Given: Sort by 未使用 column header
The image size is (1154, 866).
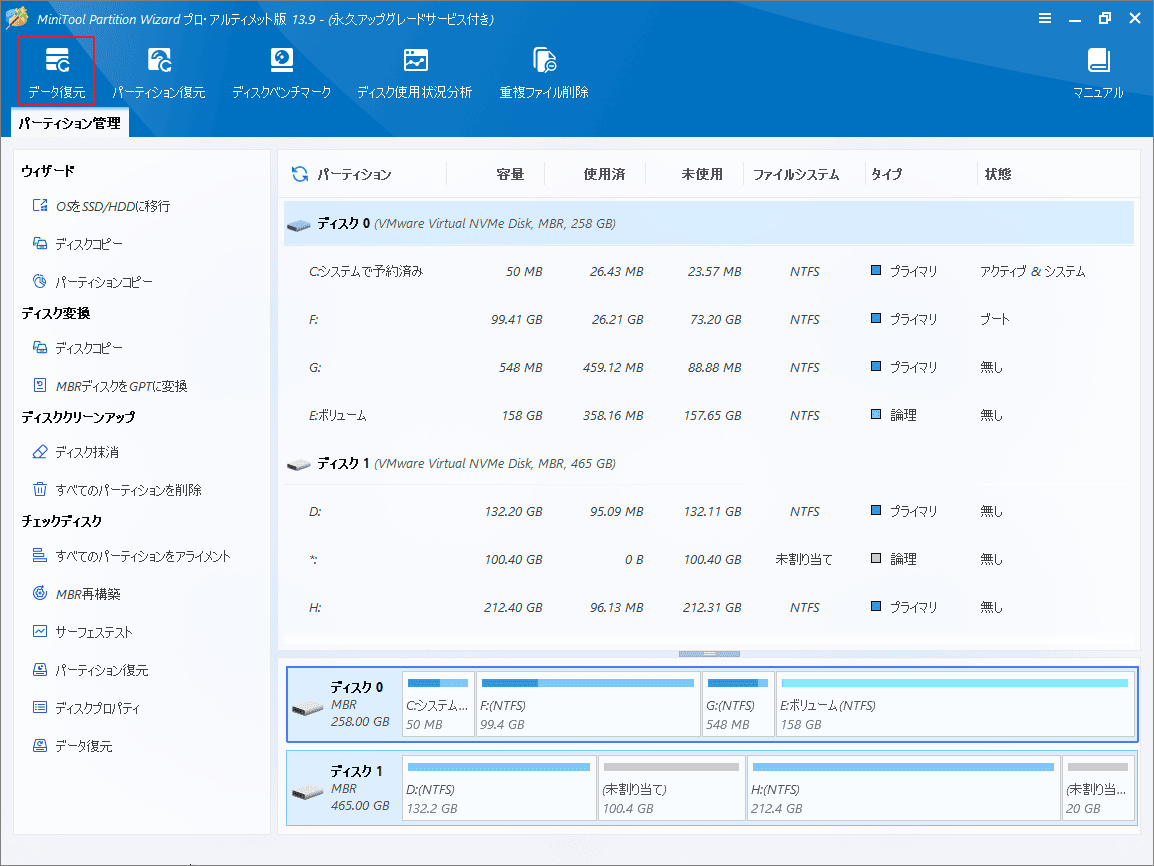Looking at the screenshot, I should (x=702, y=174).
